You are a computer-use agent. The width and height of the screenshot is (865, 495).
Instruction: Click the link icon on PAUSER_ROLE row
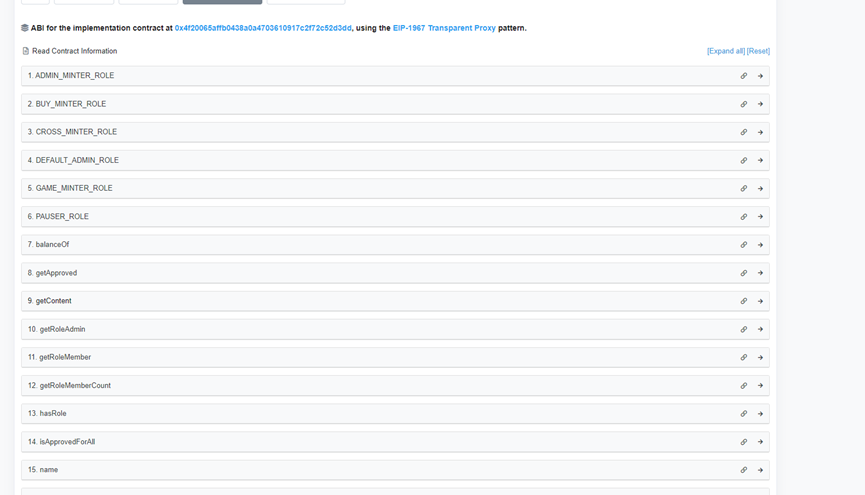click(743, 216)
